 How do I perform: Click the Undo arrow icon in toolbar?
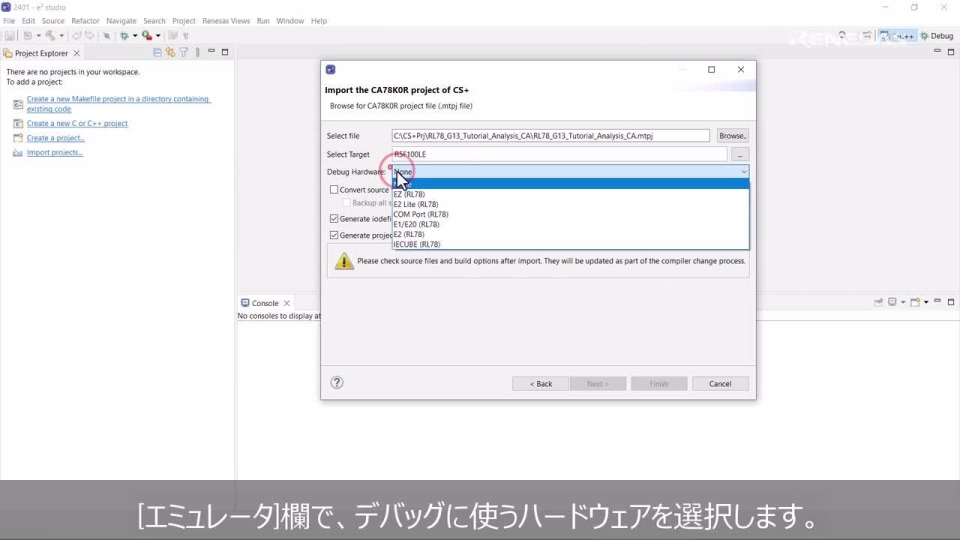click(x=77, y=36)
